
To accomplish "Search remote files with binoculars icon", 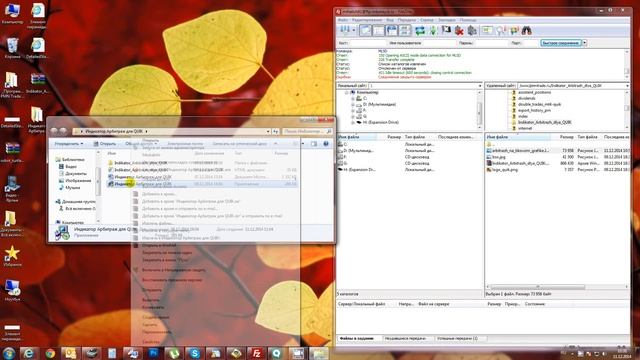I will (527, 31).
